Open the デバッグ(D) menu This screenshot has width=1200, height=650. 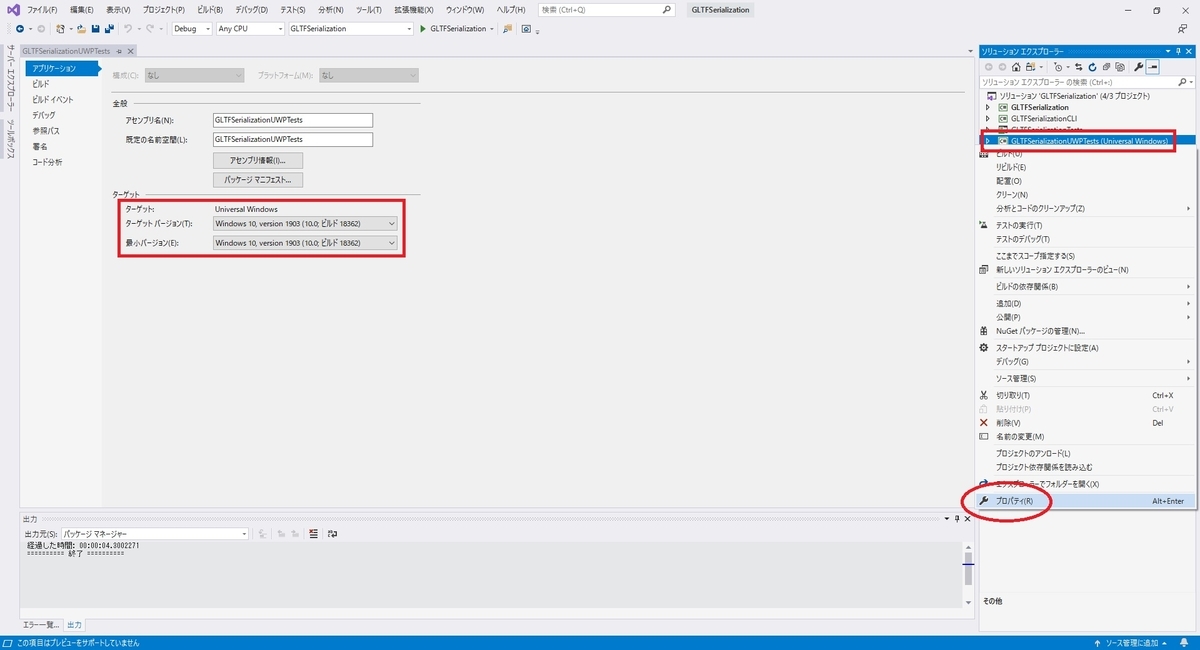click(x=251, y=10)
